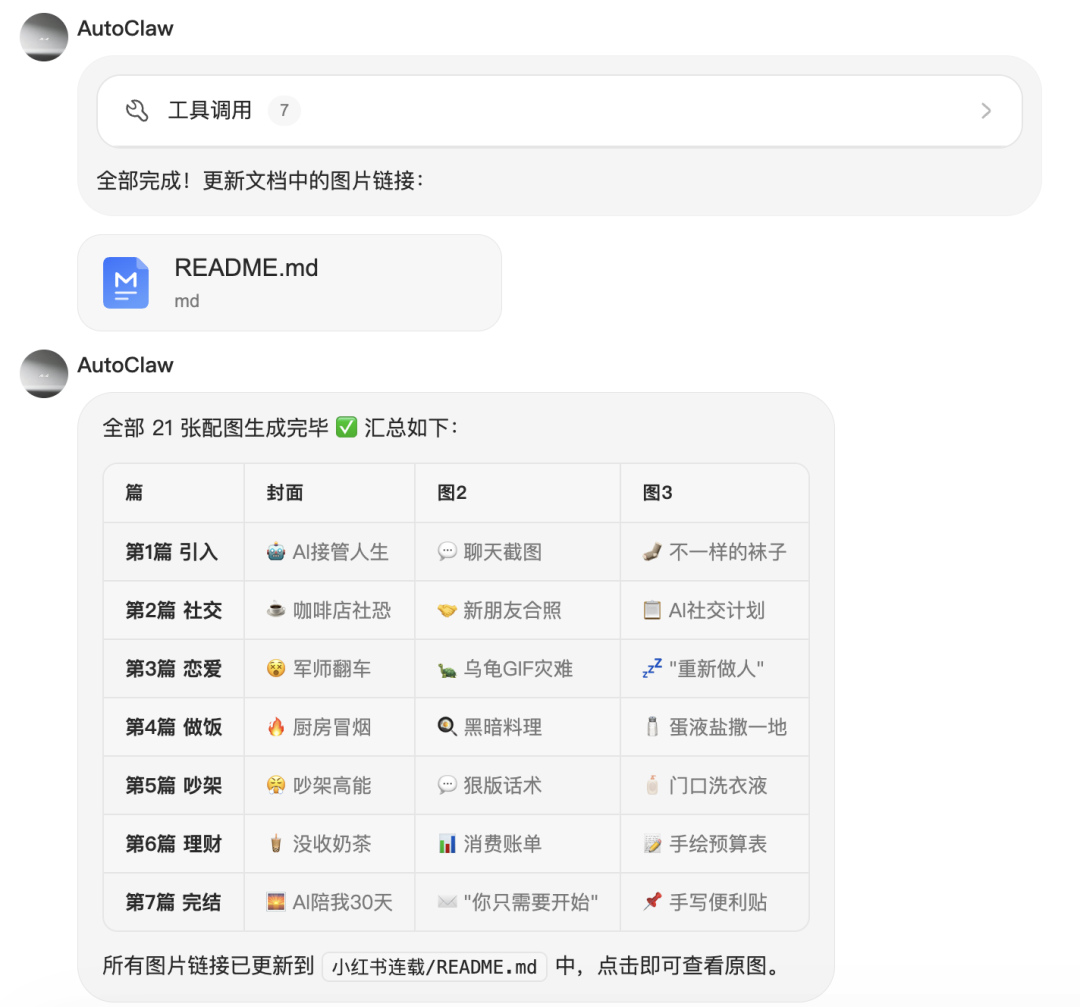This screenshot has width=1080, height=1007.
Task: Click the coffee emoji beside 咖啡店社恐
Action: coord(276,610)
